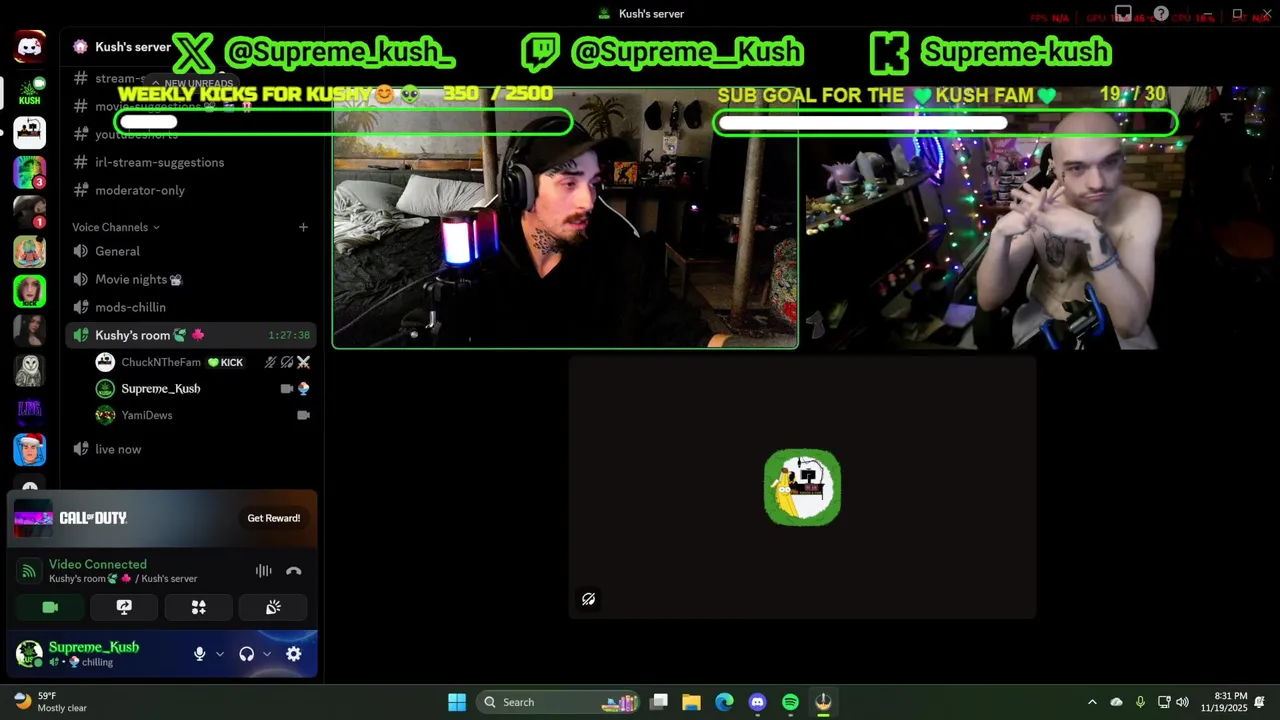Open User Settings gear icon
The image size is (1280, 720).
[293, 654]
